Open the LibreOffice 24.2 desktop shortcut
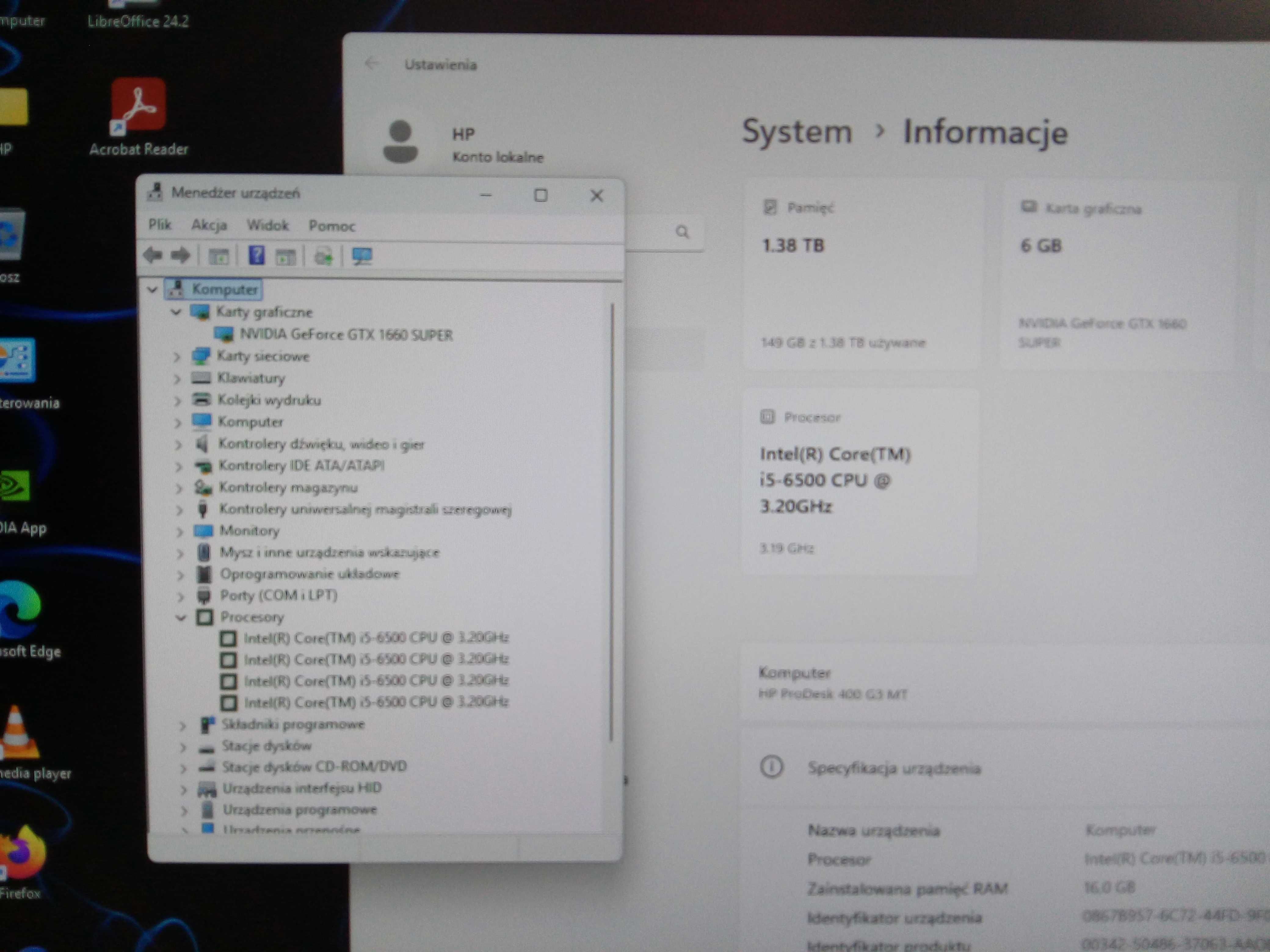The image size is (1270, 952). [138, 14]
